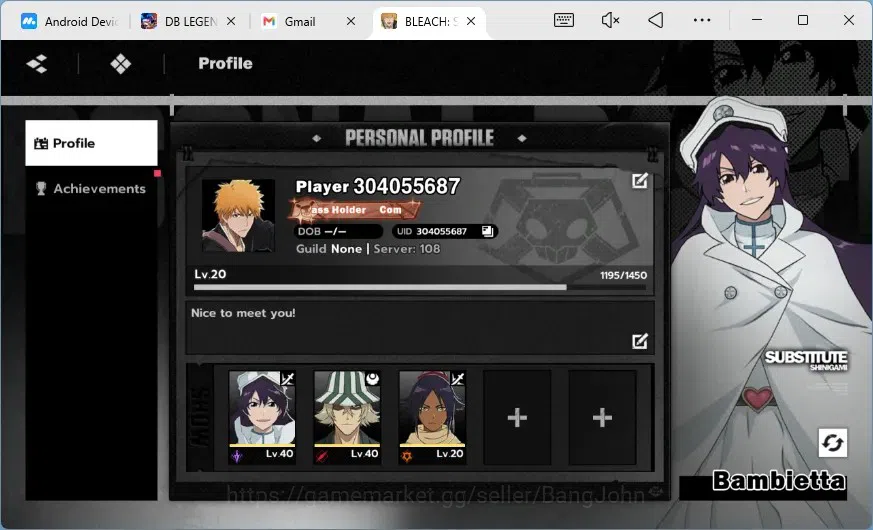873x530 pixels.
Task: Open the four-diamond home menu icon
Action: coord(120,64)
